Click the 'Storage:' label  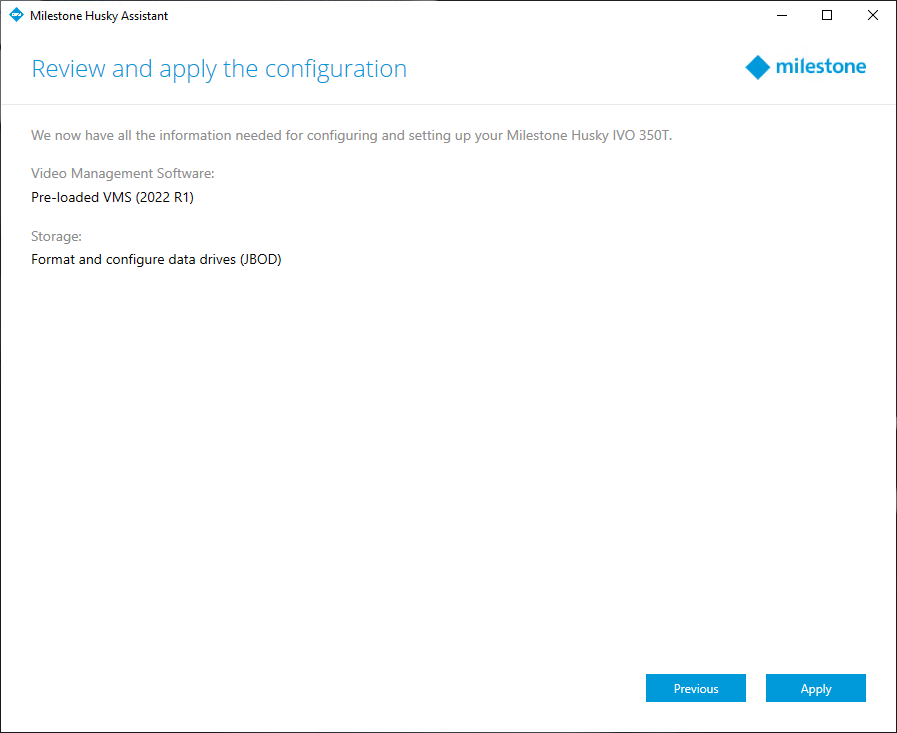[56, 236]
